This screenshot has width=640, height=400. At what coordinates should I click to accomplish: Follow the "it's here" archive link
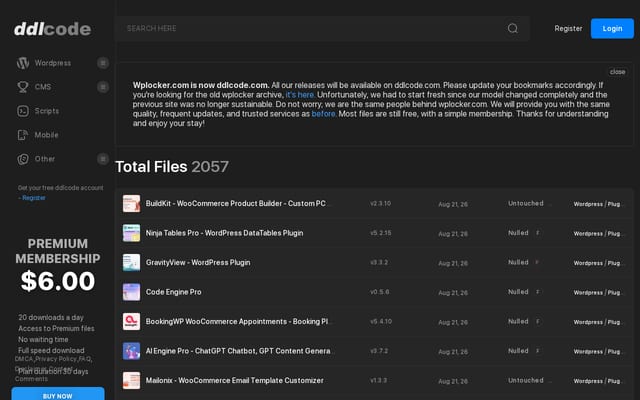[300, 95]
